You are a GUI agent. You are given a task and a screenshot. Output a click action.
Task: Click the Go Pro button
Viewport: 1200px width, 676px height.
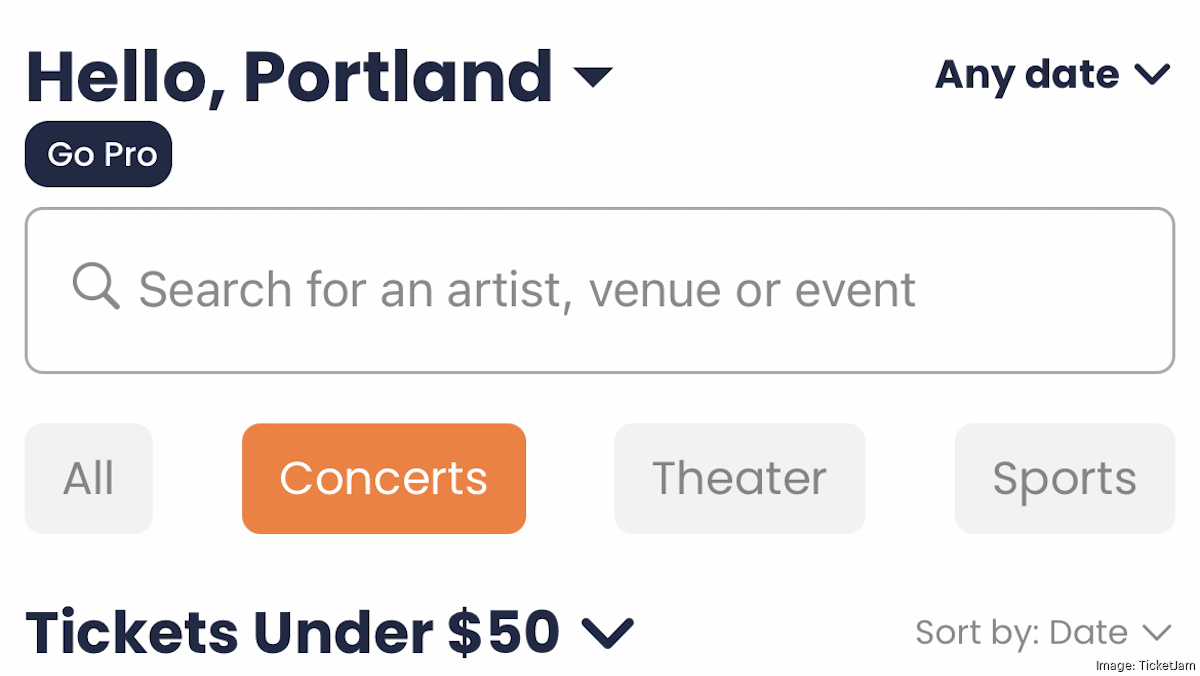97,153
